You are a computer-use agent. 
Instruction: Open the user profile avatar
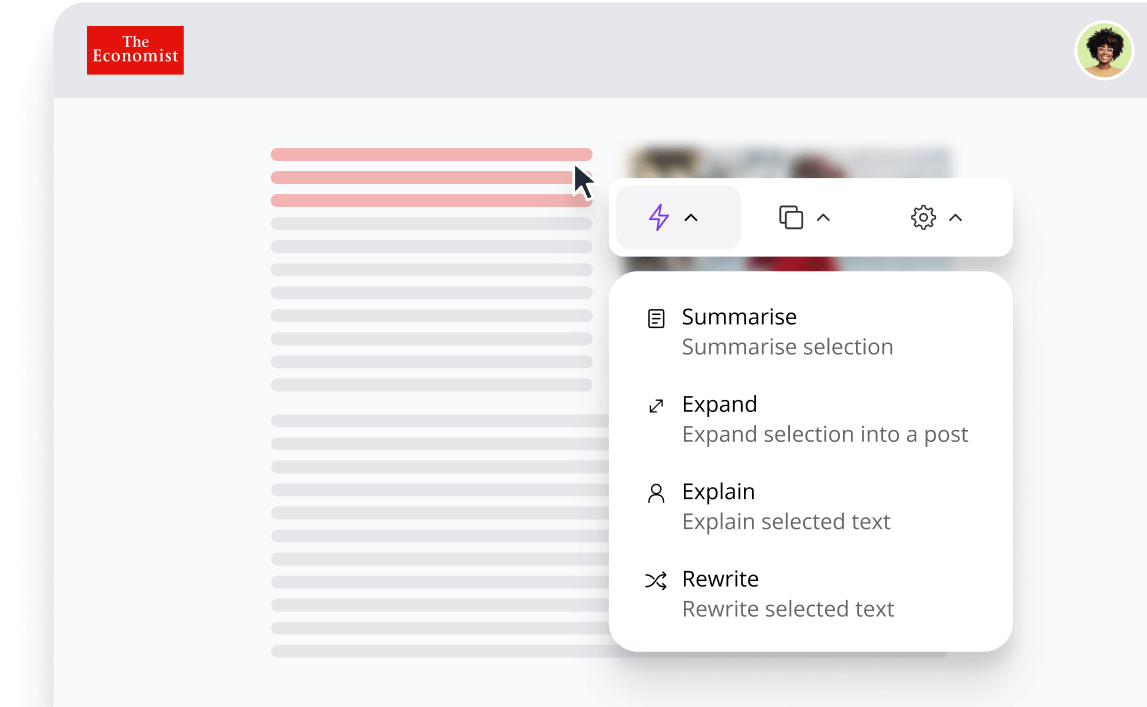[x=1104, y=49]
